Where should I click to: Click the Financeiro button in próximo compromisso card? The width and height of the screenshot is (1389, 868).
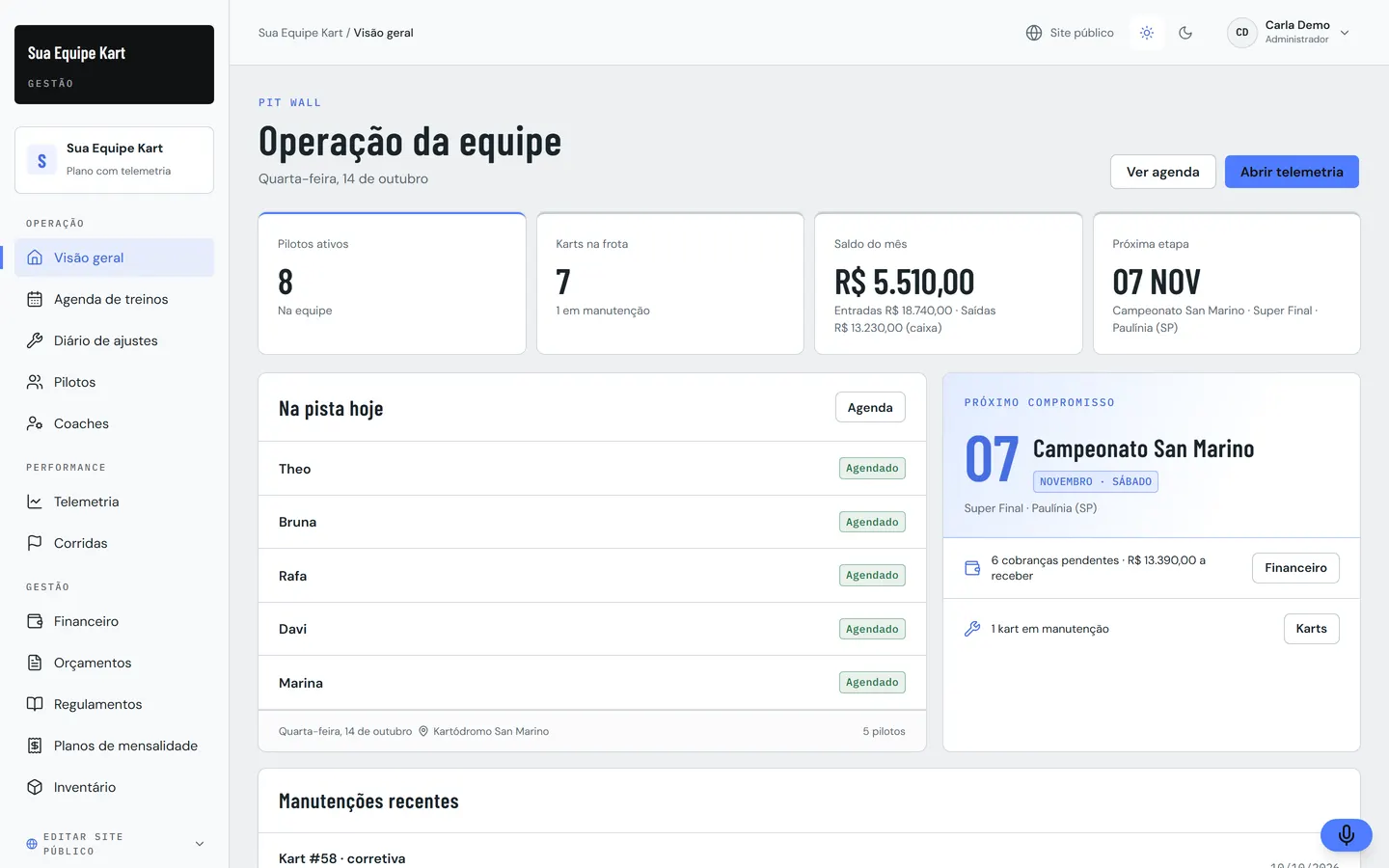(x=1295, y=568)
